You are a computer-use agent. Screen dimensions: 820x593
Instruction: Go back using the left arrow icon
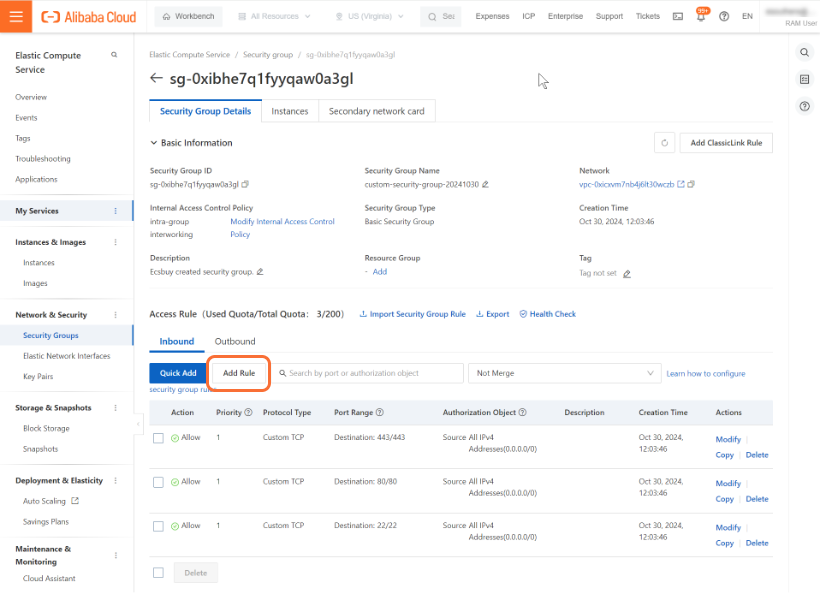coord(156,78)
